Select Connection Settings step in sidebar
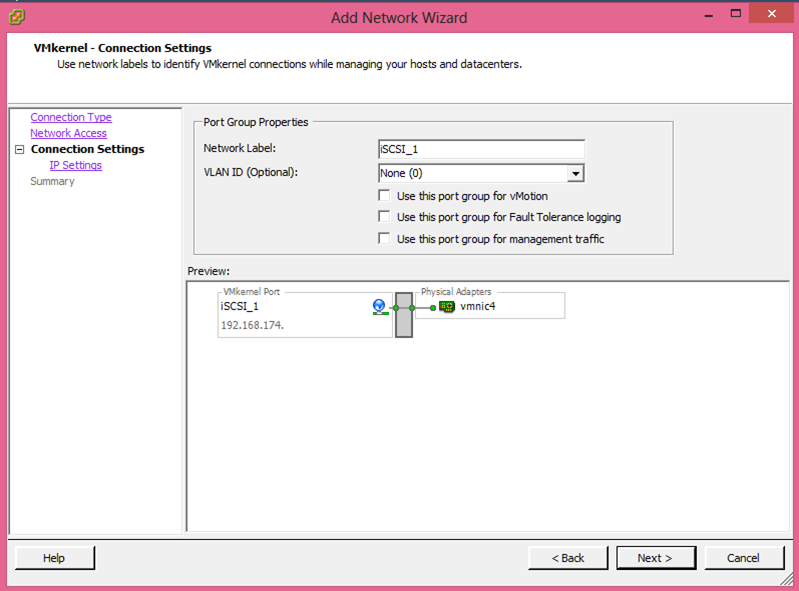 point(87,149)
